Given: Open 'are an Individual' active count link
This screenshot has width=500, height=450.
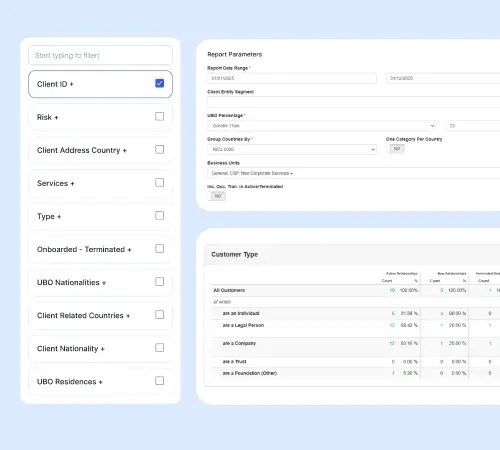Looking at the screenshot, I should coord(393,313).
